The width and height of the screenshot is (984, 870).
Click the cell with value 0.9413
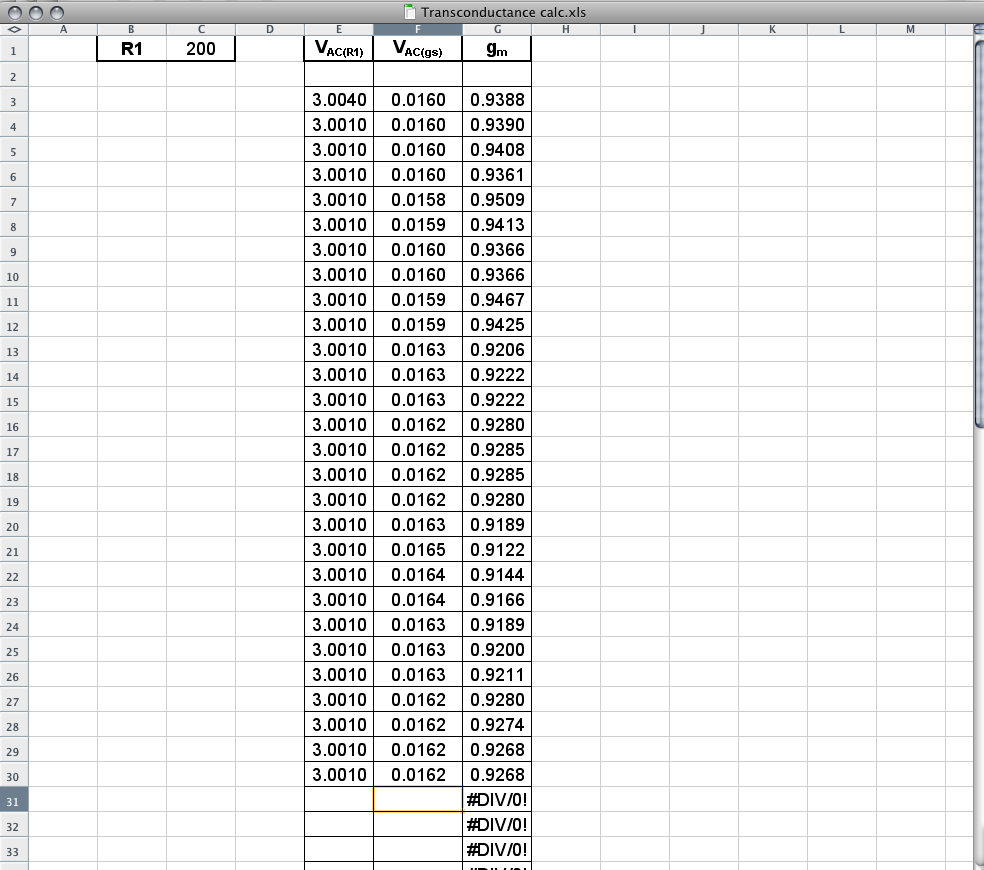pyautogui.click(x=497, y=225)
